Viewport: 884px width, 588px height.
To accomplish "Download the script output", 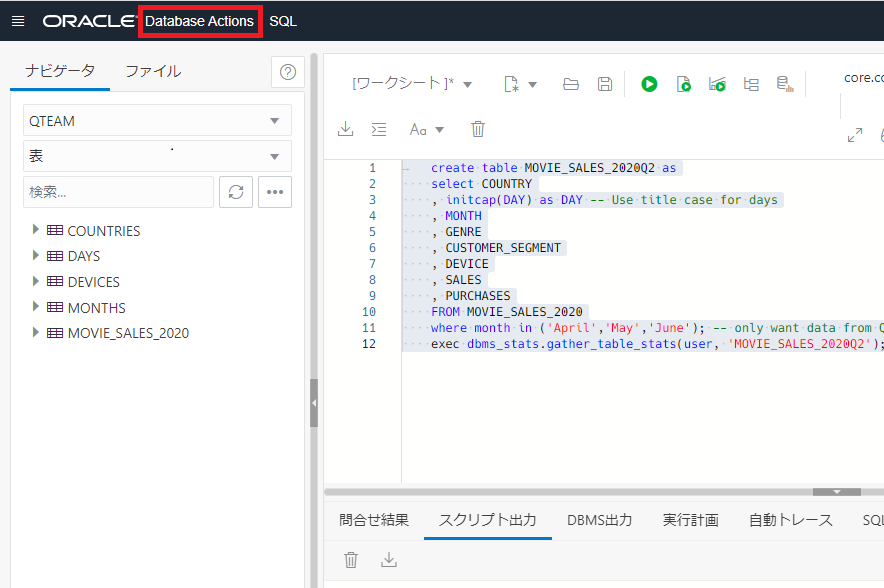I will [x=389, y=560].
